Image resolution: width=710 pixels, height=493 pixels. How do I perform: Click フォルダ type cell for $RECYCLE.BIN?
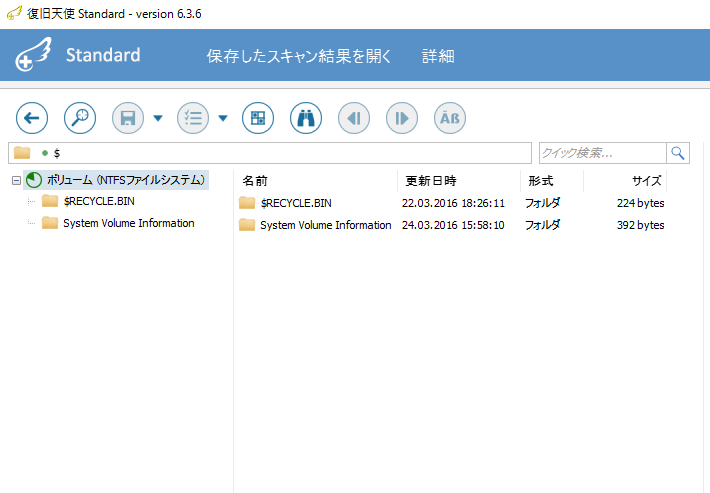pyautogui.click(x=542, y=203)
